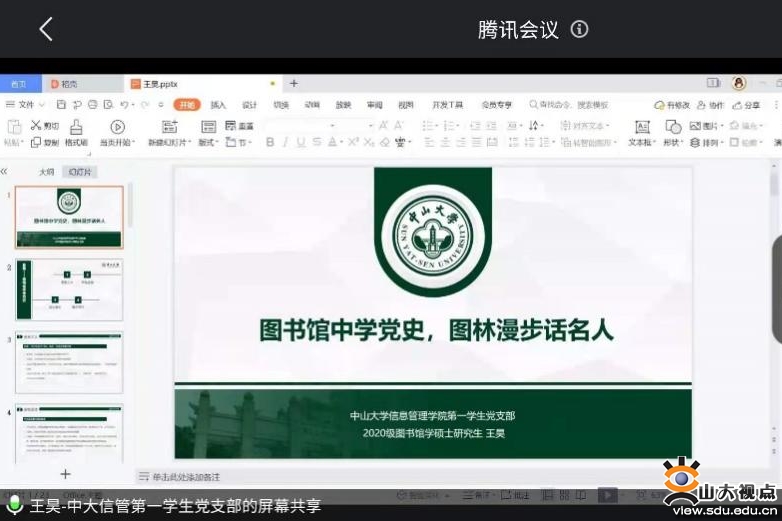The image size is (782, 521).
Task: Switch to reading view in status bar
Action: pyautogui.click(x=581, y=495)
